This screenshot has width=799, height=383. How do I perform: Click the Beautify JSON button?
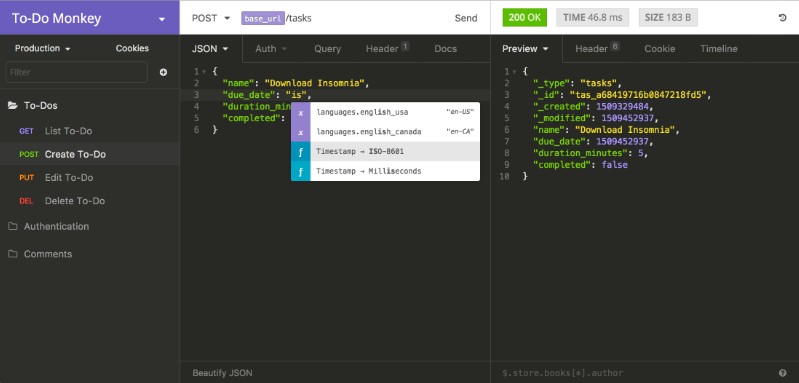click(222, 373)
